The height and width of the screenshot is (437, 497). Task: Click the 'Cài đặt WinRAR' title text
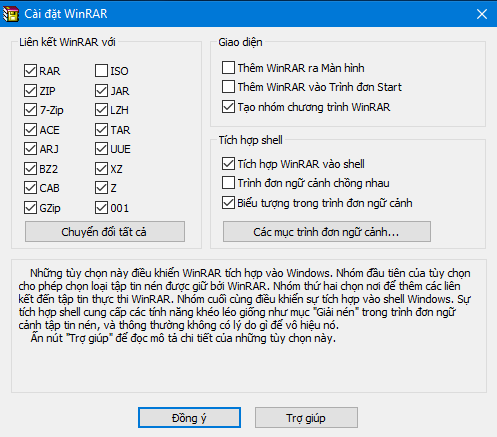pos(66,14)
